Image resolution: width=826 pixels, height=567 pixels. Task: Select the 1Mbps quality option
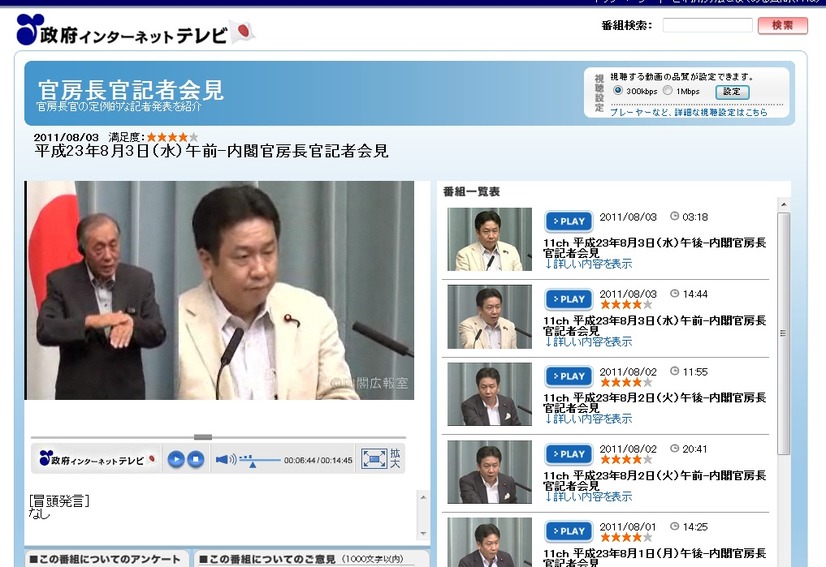(x=667, y=91)
